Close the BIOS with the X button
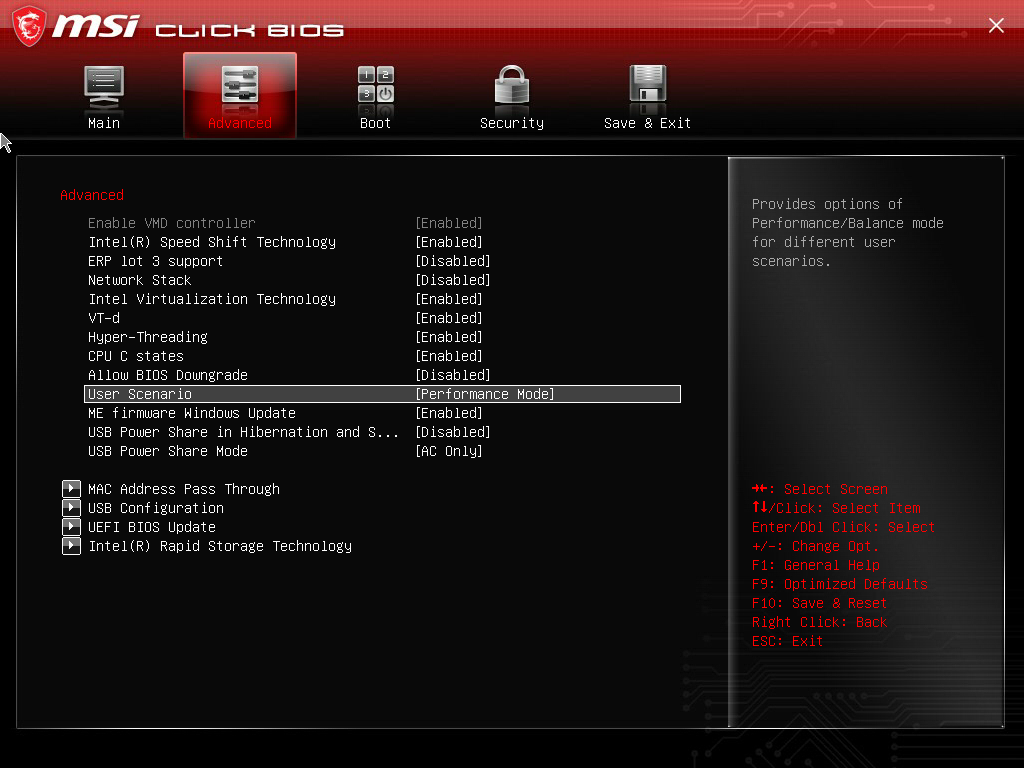Viewport: 1024px width, 768px height. (x=996, y=25)
